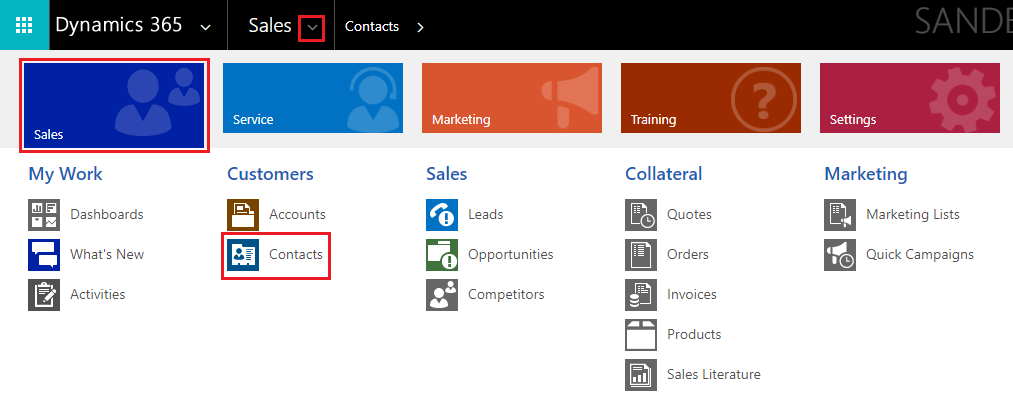Click the Leads phone icon

(442, 214)
